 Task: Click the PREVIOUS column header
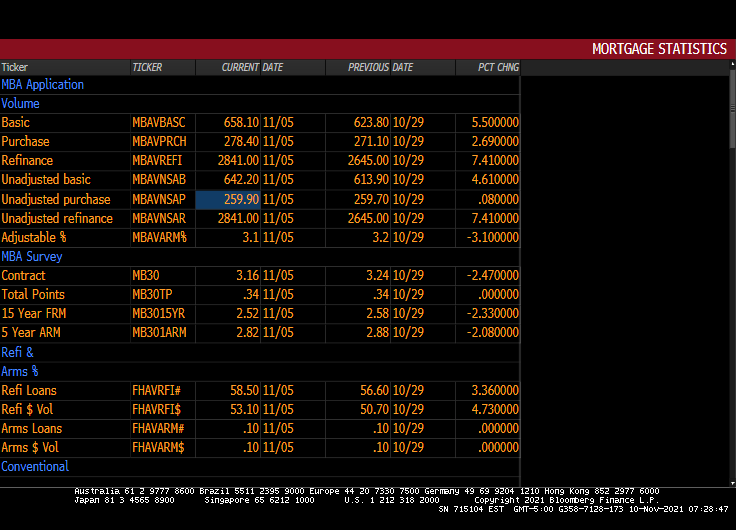pyautogui.click(x=368, y=68)
